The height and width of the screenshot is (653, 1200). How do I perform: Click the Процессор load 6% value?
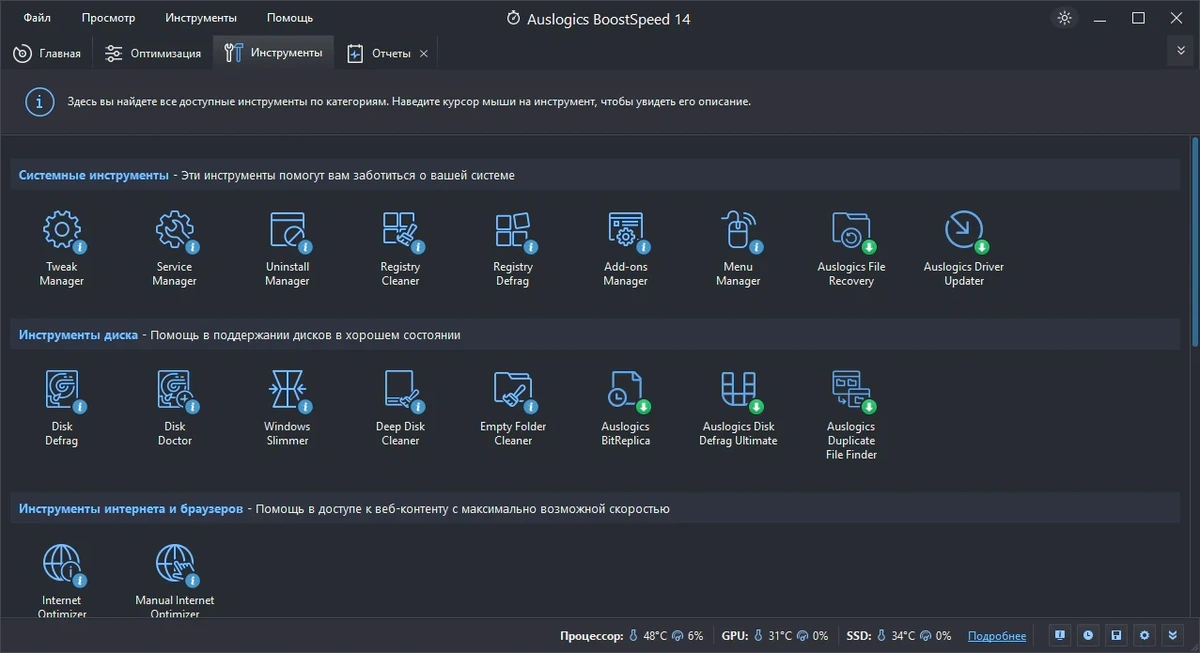point(695,636)
